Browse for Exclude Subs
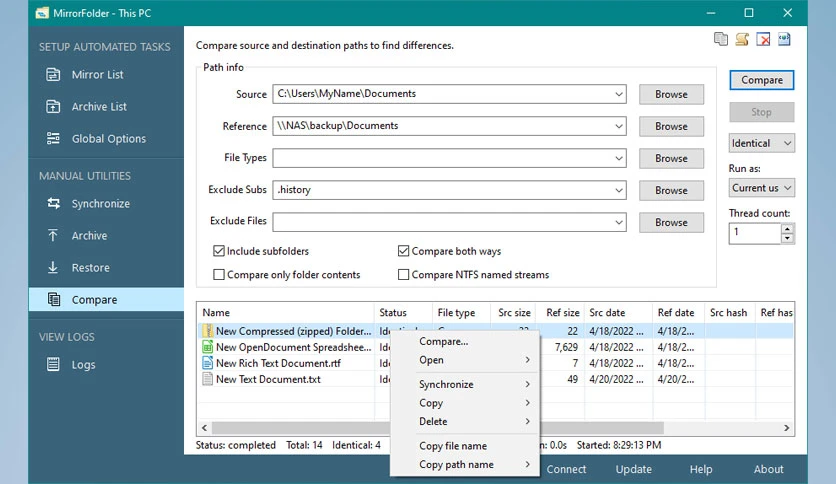Image resolution: width=836 pixels, height=484 pixels. (x=671, y=190)
